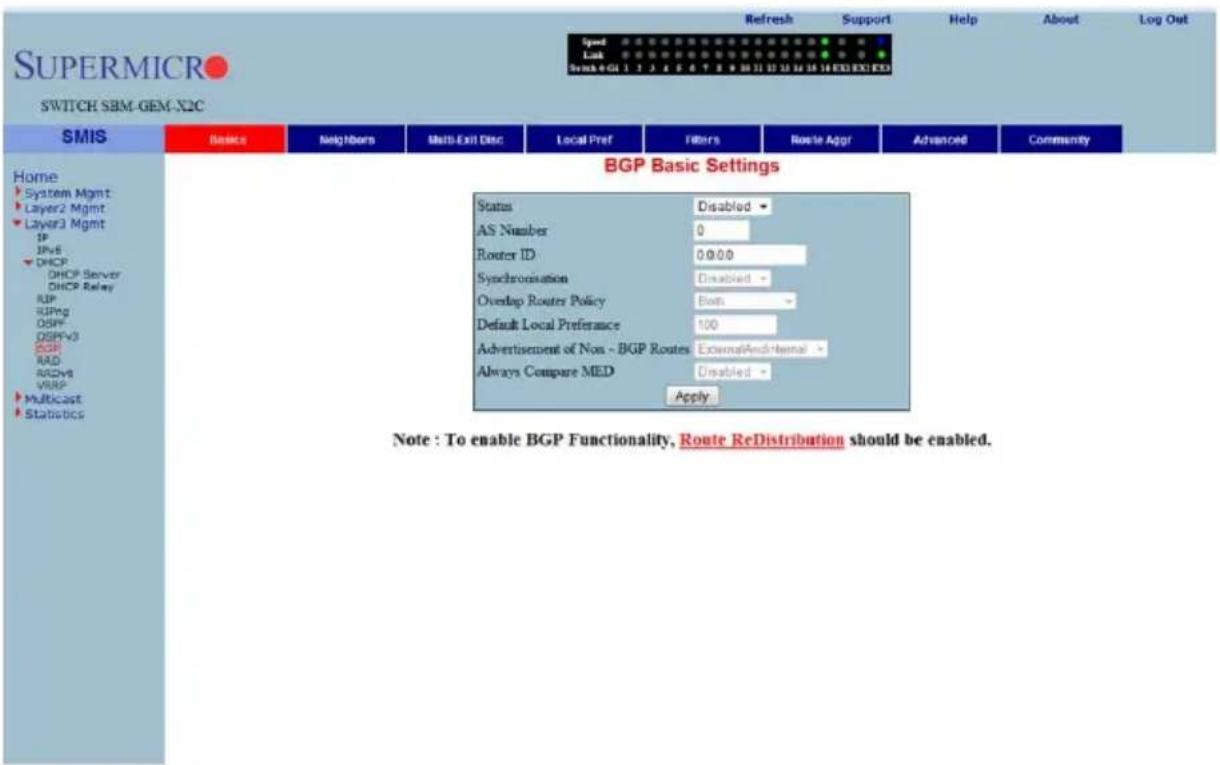The height and width of the screenshot is (765, 1220).
Task: Switch to the Community tab
Action: 1060,141
